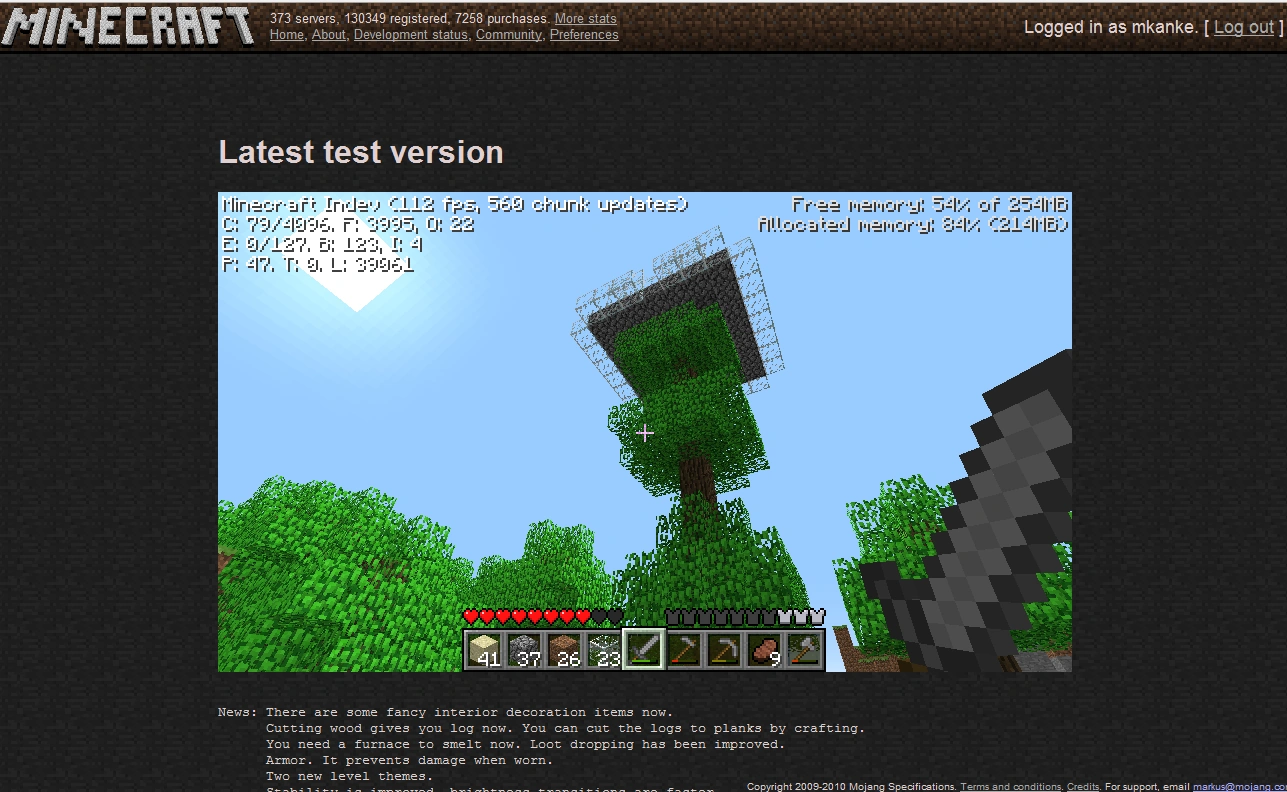Open the Community page

[509, 35]
